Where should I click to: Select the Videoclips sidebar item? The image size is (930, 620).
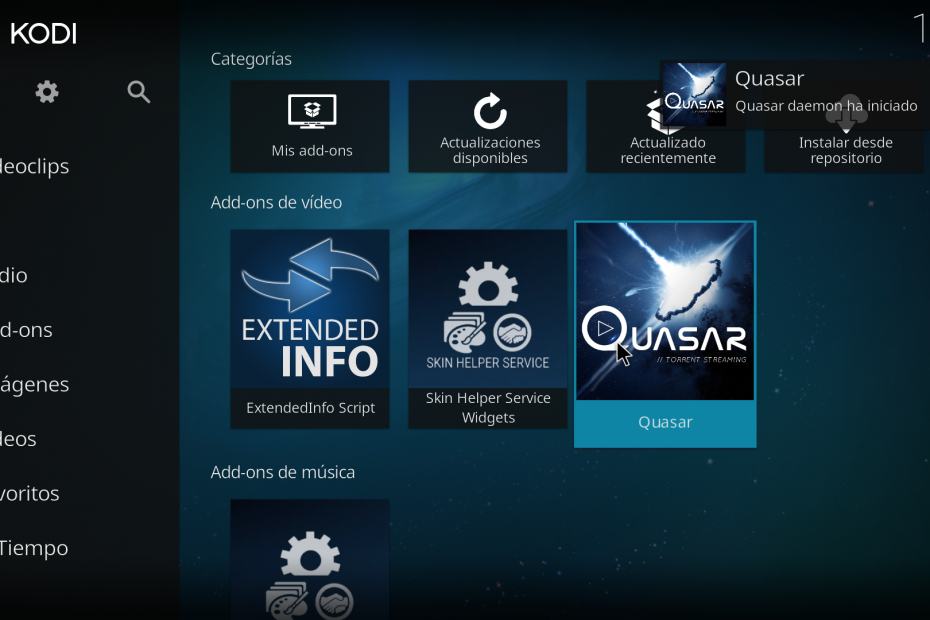coord(34,166)
